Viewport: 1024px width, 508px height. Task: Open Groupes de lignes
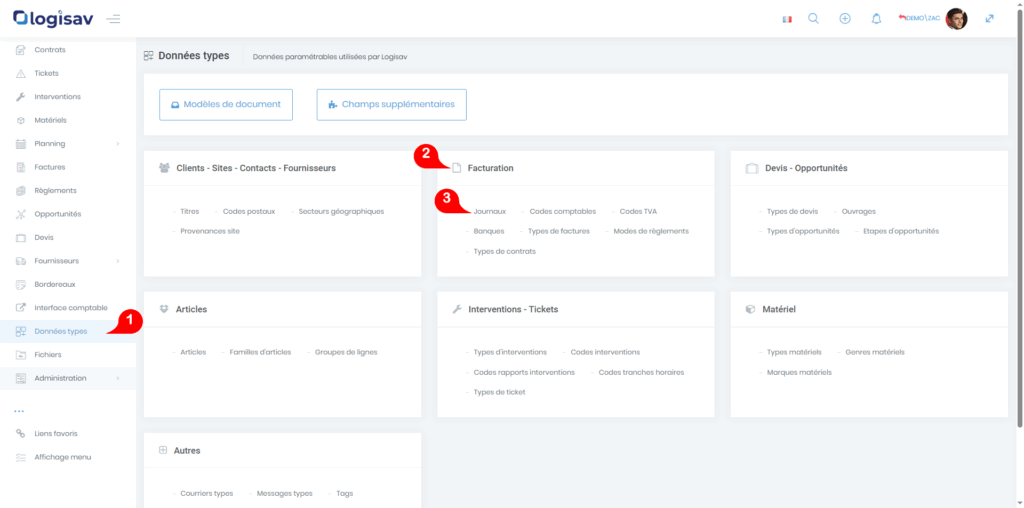pos(346,352)
